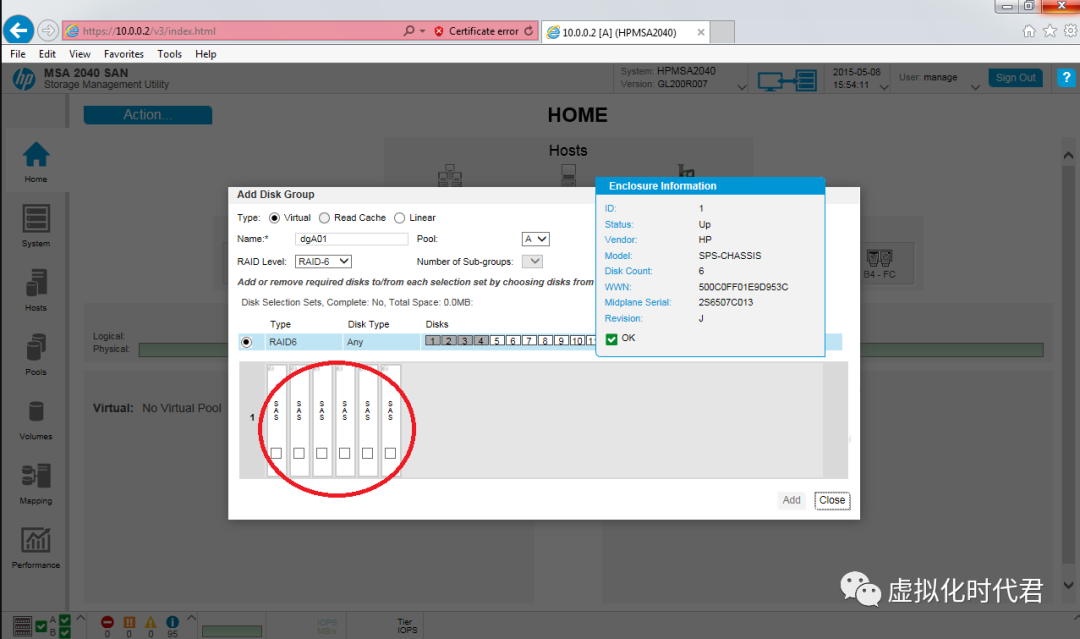Click the disk group Name input field
The width and height of the screenshot is (1080, 639).
click(x=351, y=239)
